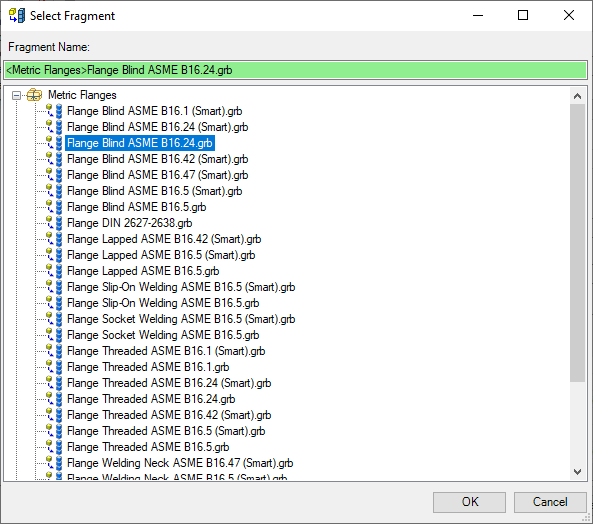Click icon beside highlighted Flange Blind ASME B16.24.grb
Viewport: 593px width, 524px height.
[54, 143]
